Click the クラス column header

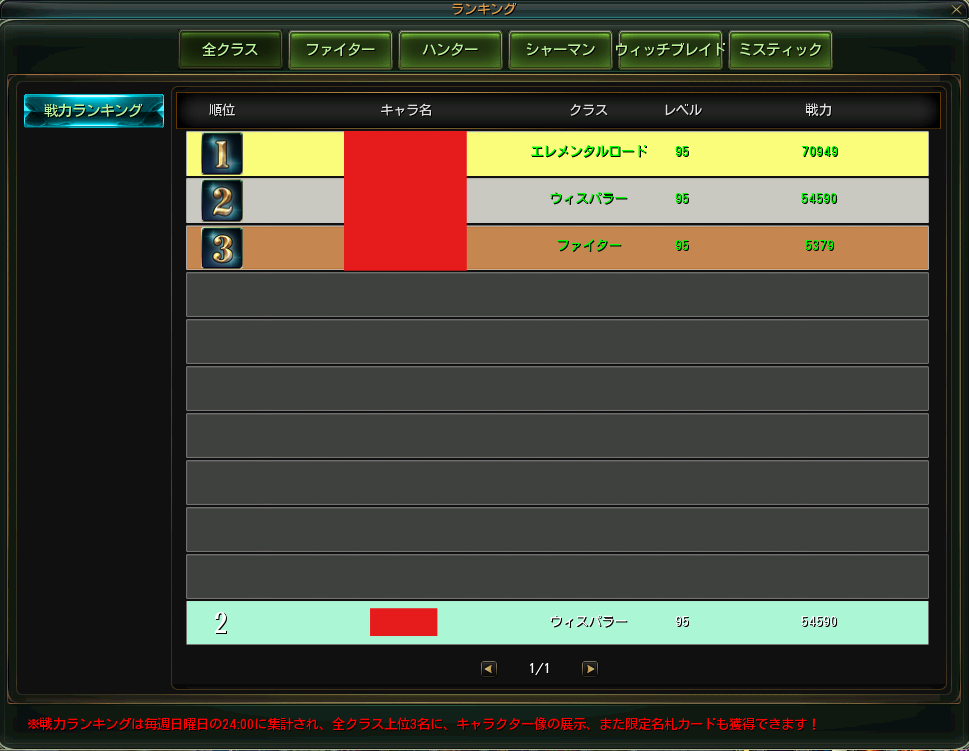pos(588,110)
